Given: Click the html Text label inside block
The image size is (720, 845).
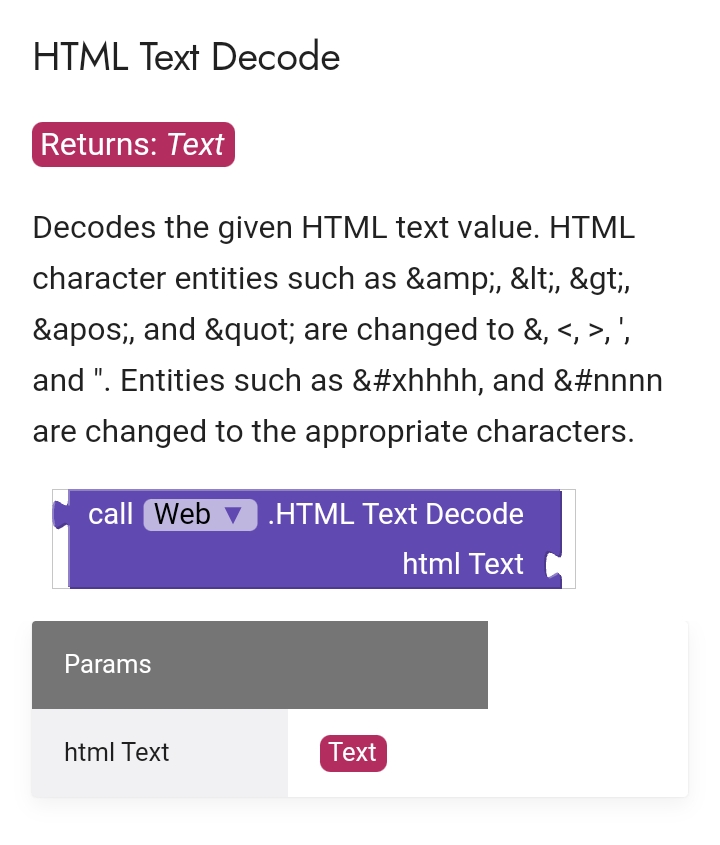Looking at the screenshot, I should (x=463, y=564).
